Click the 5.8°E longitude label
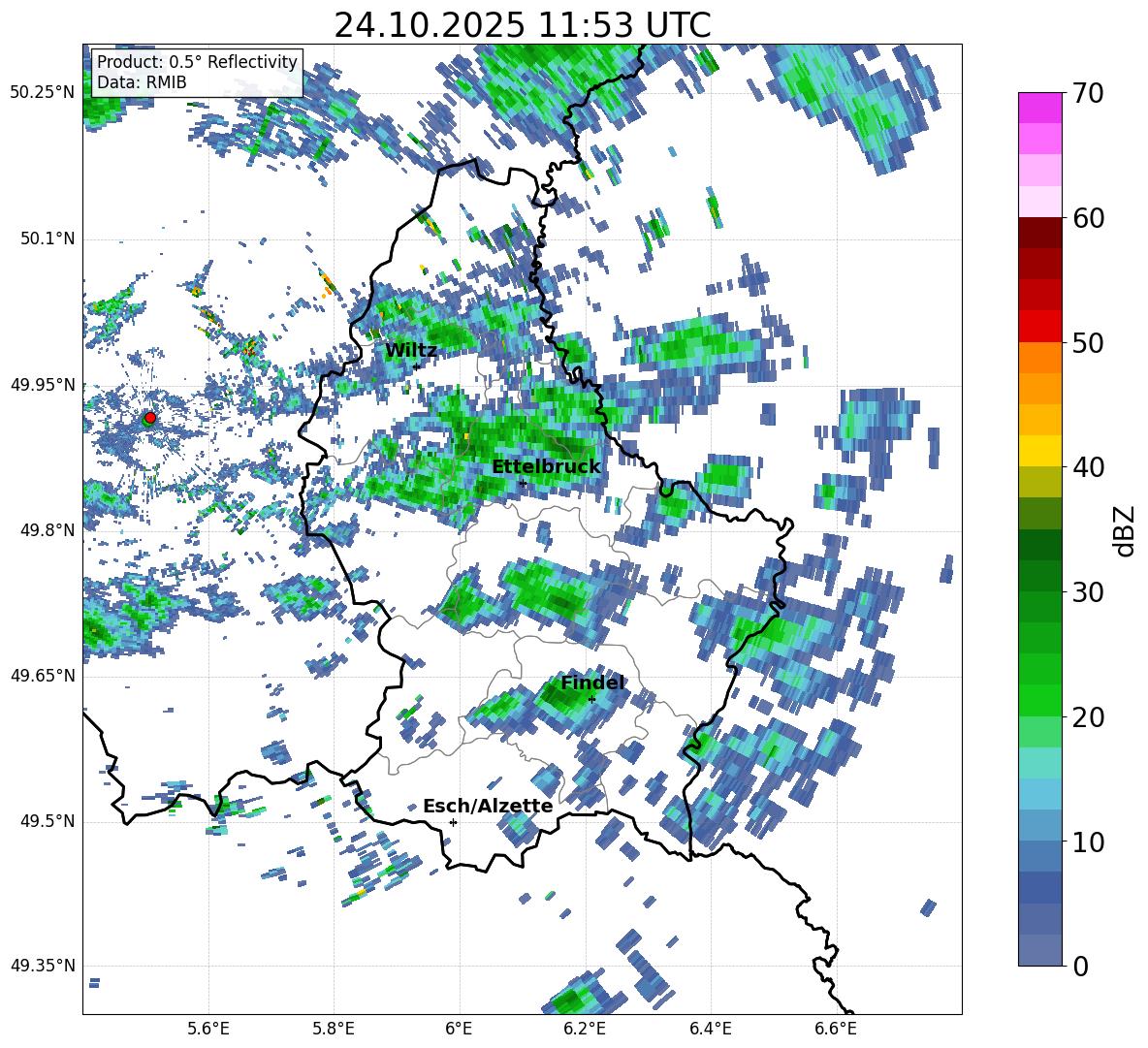Screen dimensions: 1148x1048 [334, 1029]
